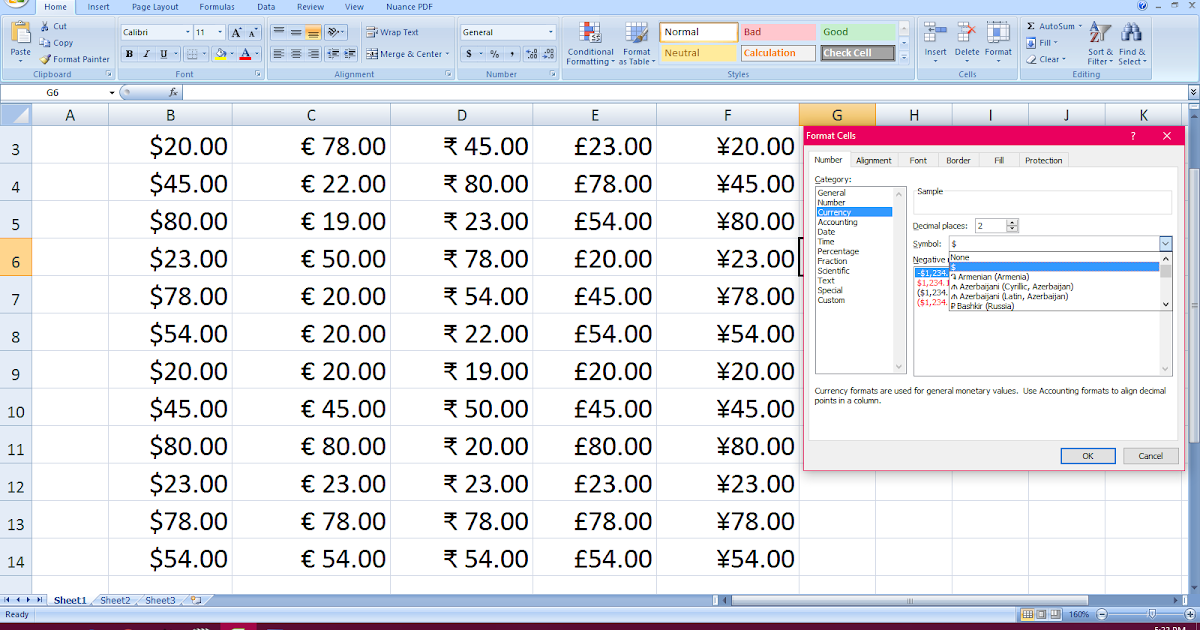Click the Copy icon
The width and height of the screenshot is (1200, 630).
tap(45, 43)
